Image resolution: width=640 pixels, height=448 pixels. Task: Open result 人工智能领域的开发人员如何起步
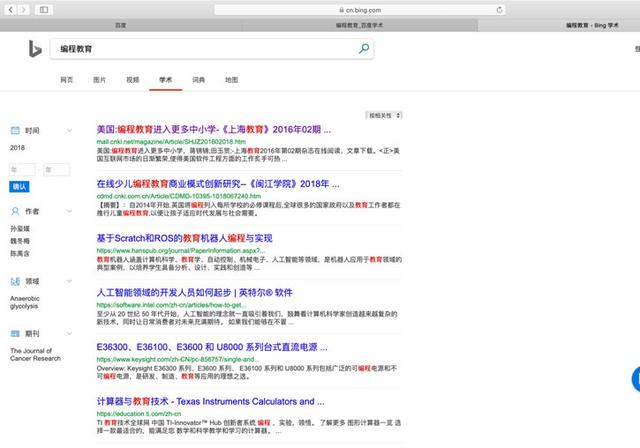pyautogui.click(x=194, y=292)
